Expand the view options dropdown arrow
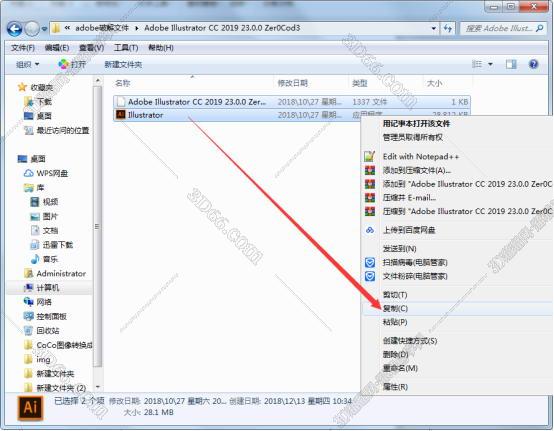This screenshot has height=431, width=554. pos(490,64)
